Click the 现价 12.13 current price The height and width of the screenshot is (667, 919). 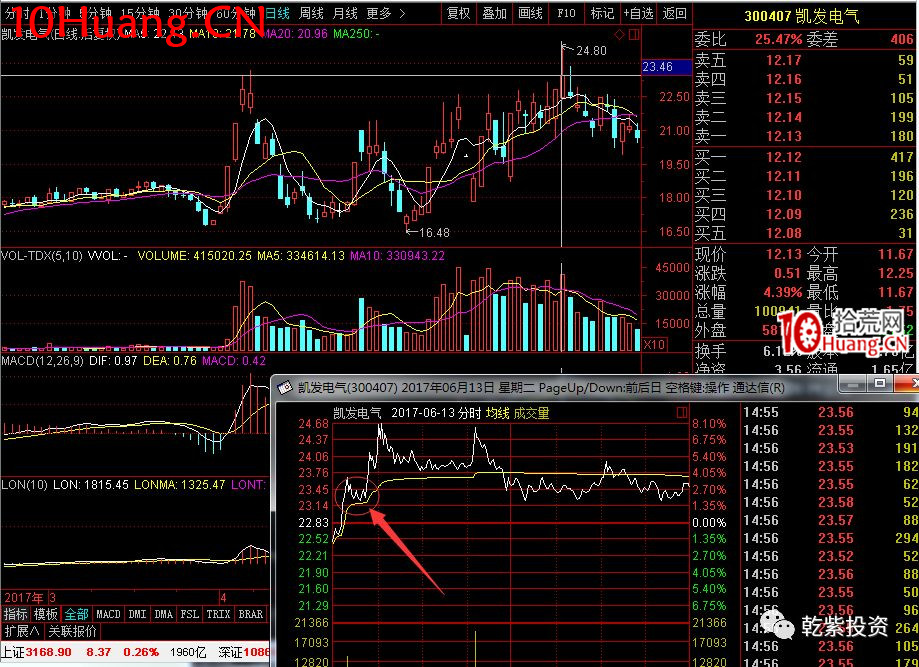point(784,254)
